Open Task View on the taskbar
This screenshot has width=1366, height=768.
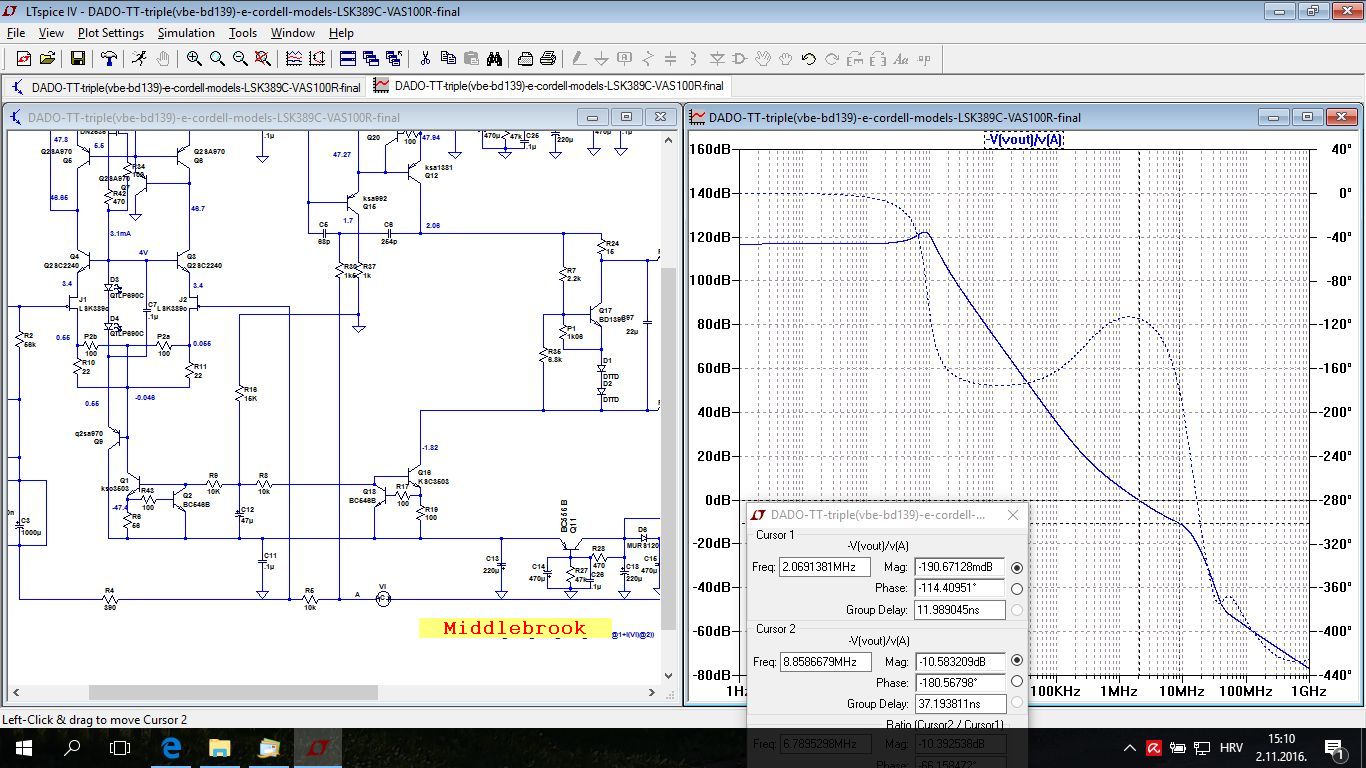(120, 748)
